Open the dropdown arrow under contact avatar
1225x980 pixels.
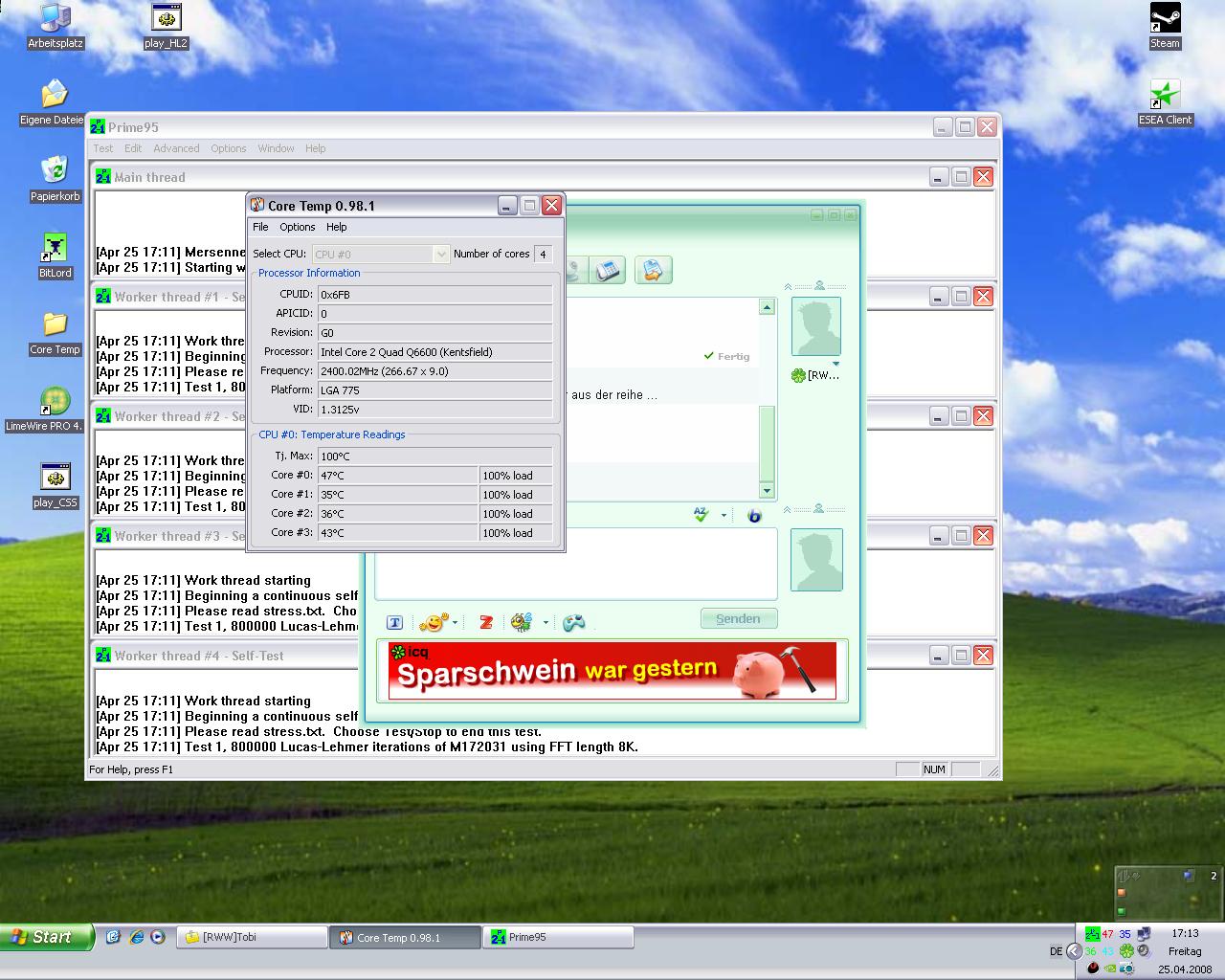(x=835, y=365)
